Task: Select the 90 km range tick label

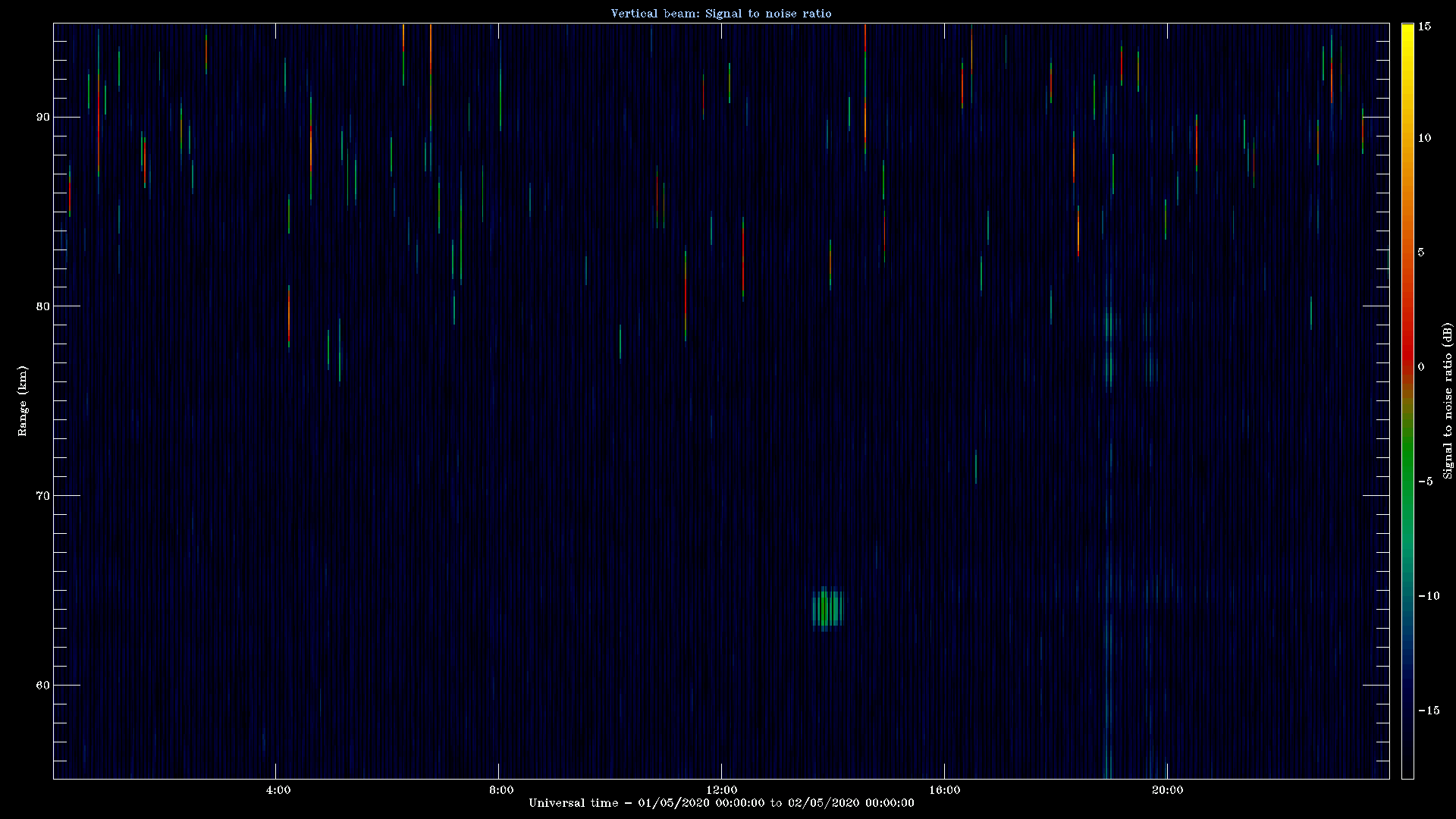Action: coord(42,117)
